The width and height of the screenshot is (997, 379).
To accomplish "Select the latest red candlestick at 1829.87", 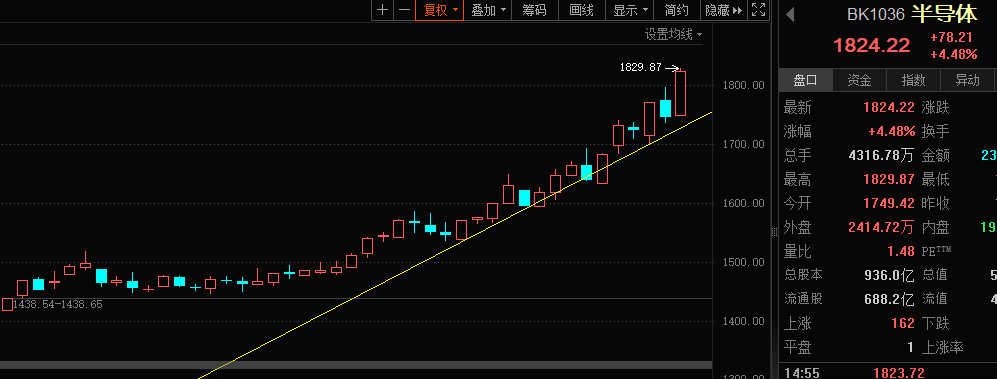I will (680, 93).
